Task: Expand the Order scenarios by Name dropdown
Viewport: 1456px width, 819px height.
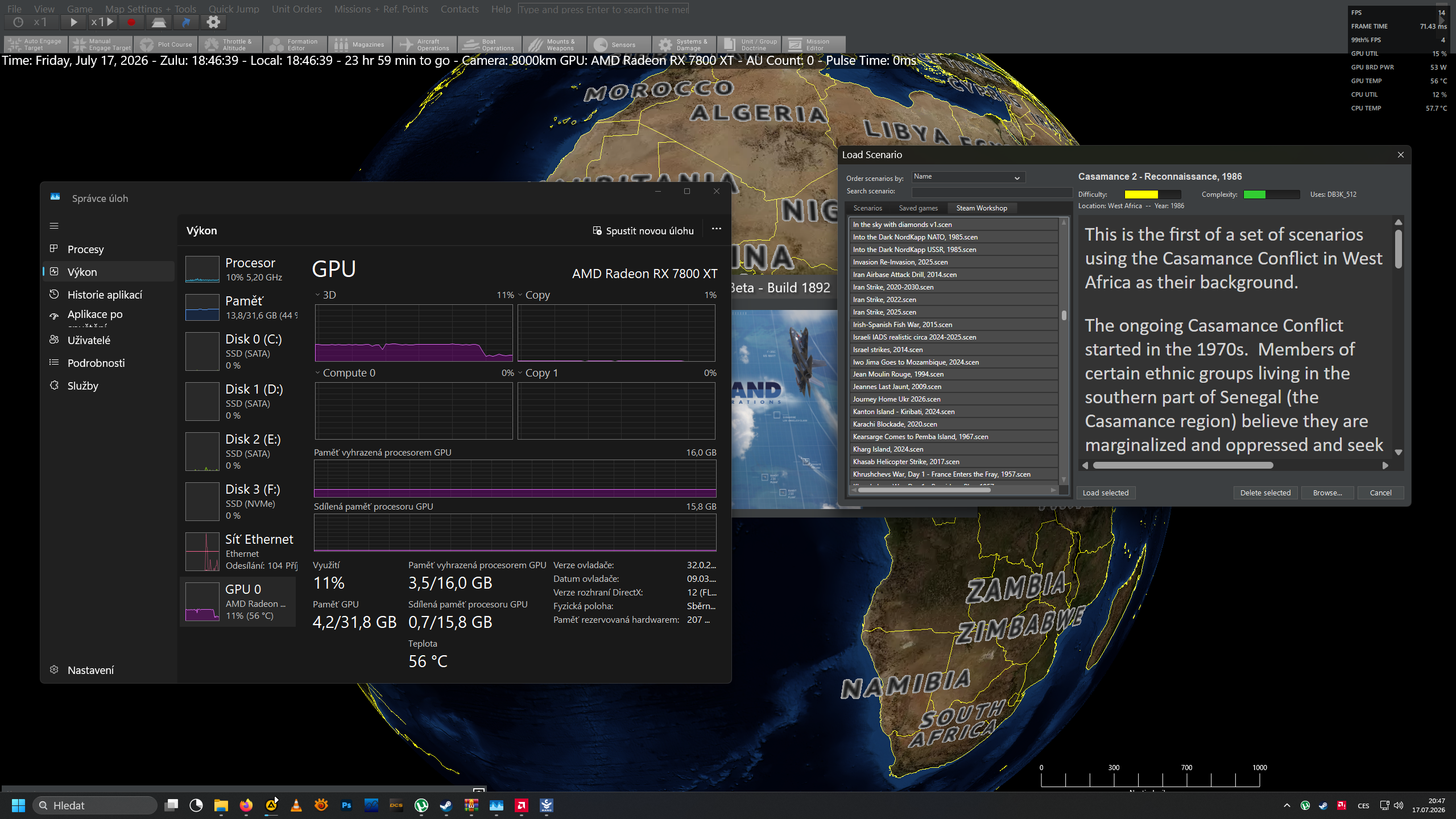Action: [x=969, y=177]
